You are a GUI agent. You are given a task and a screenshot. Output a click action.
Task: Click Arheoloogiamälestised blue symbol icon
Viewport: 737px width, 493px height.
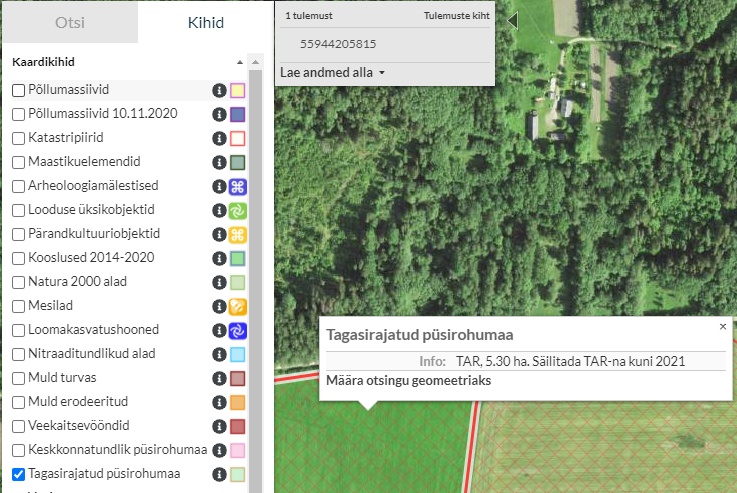pos(237,187)
